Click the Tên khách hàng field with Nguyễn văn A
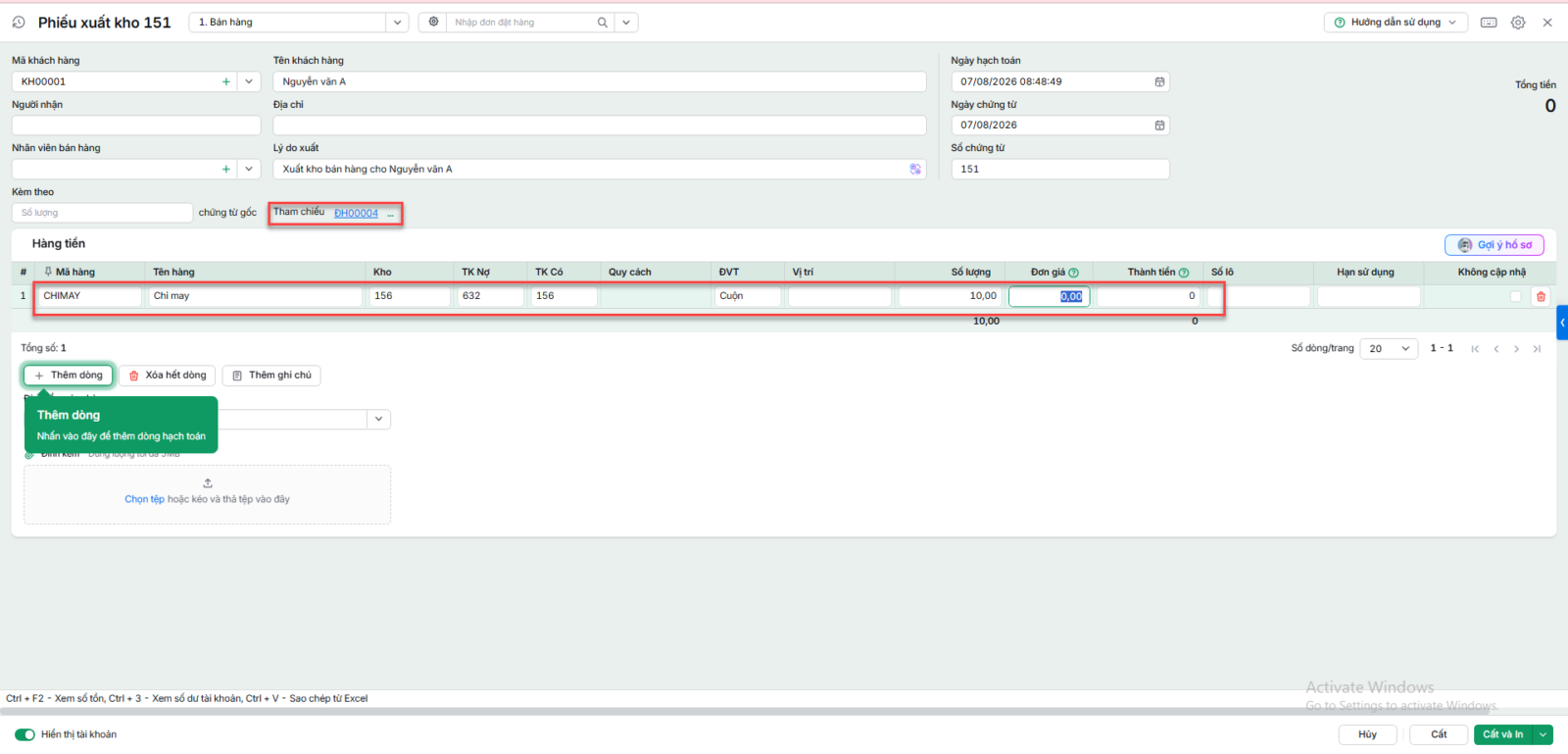Viewport: 1568px width, 754px height. click(x=600, y=81)
